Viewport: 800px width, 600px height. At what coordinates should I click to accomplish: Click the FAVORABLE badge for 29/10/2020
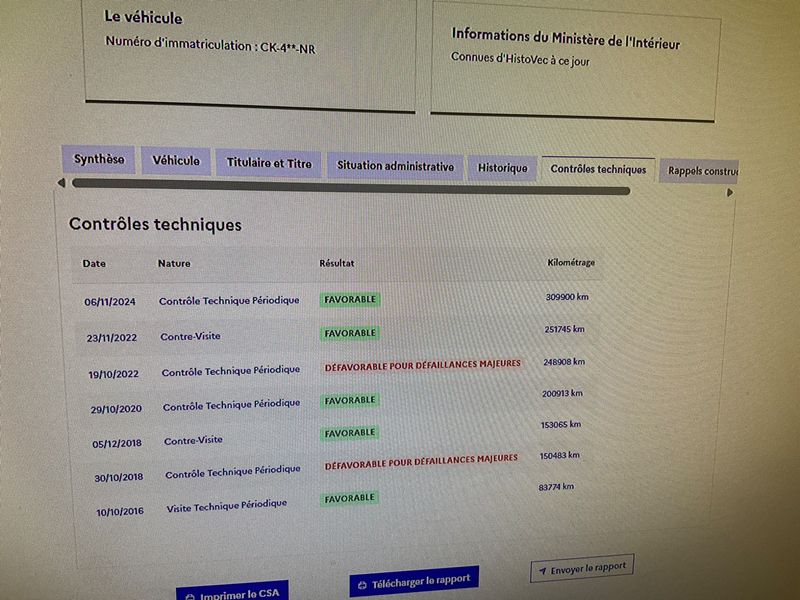pyautogui.click(x=350, y=401)
